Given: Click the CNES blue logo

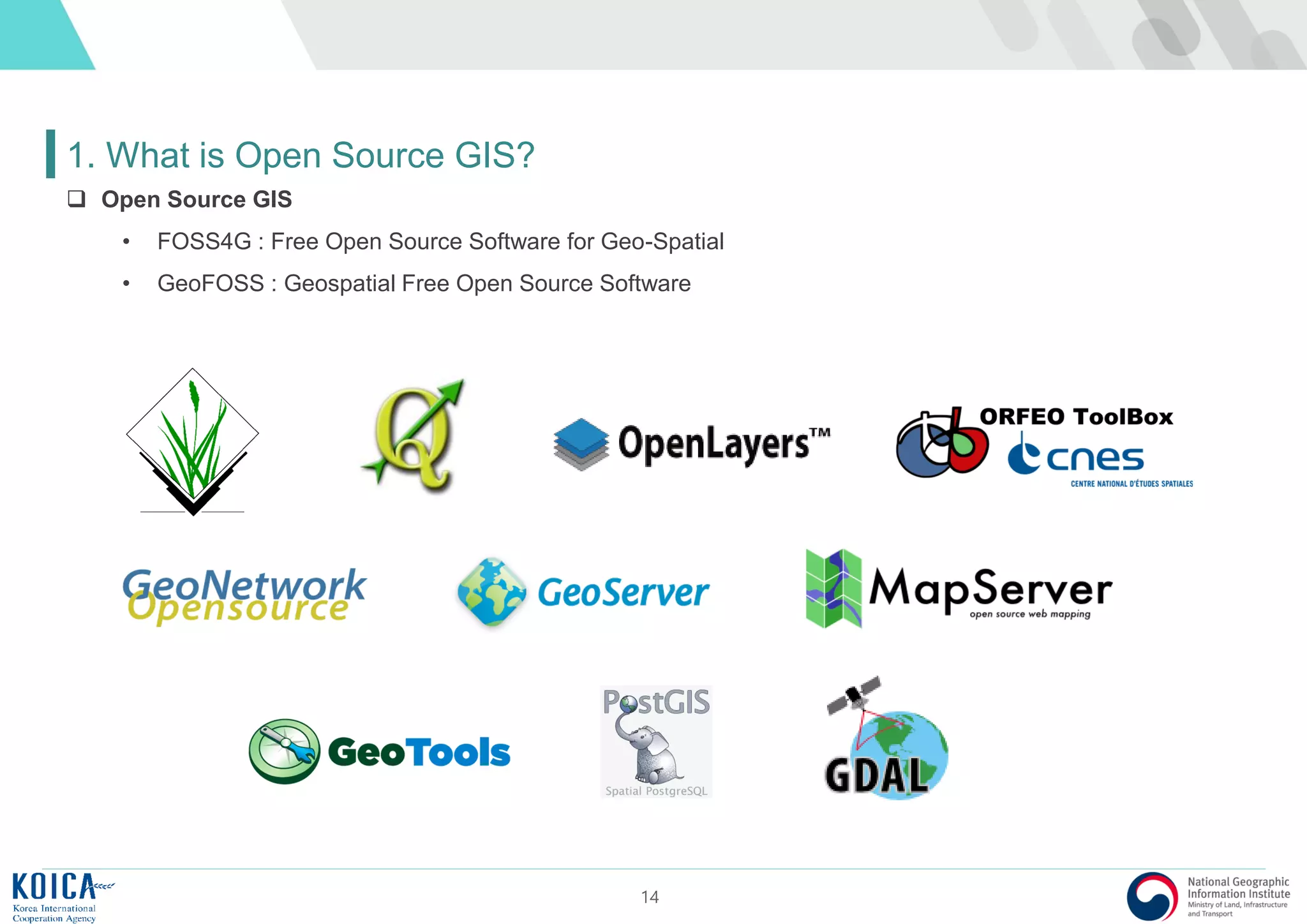Looking at the screenshot, I should pyautogui.click(x=1076, y=456).
